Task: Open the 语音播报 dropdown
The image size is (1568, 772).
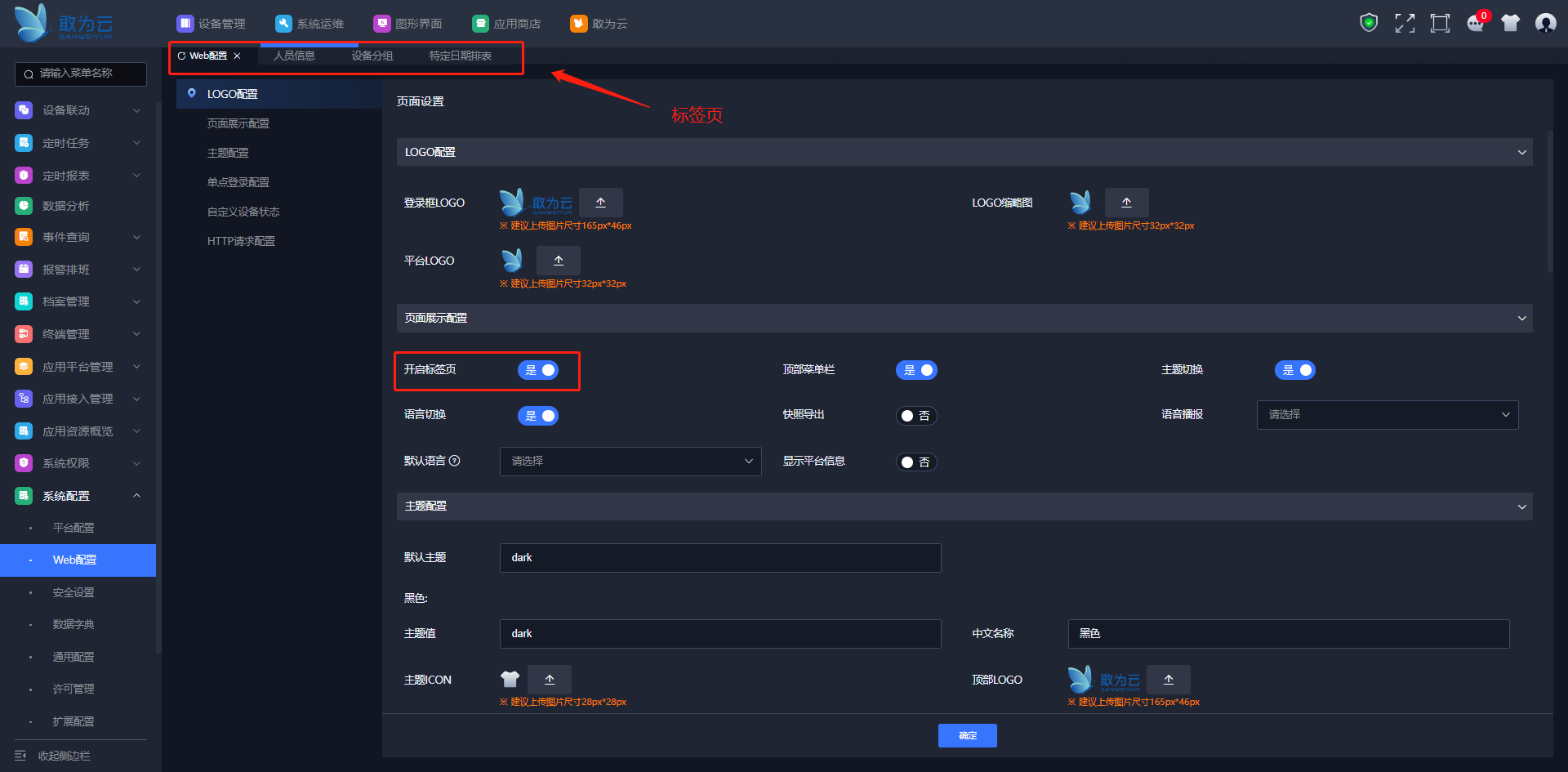Action: [x=1388, y=415]
